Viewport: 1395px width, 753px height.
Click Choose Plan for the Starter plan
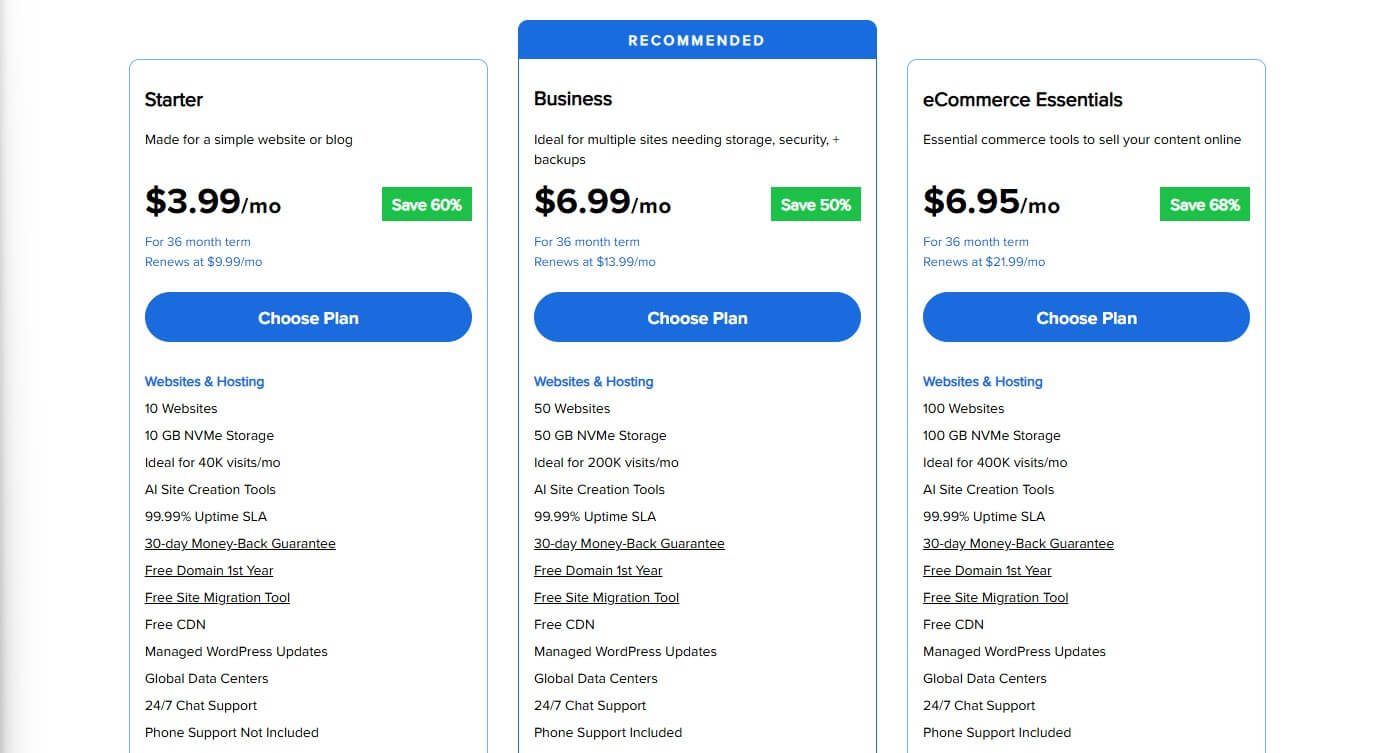(x=308, y=317)
